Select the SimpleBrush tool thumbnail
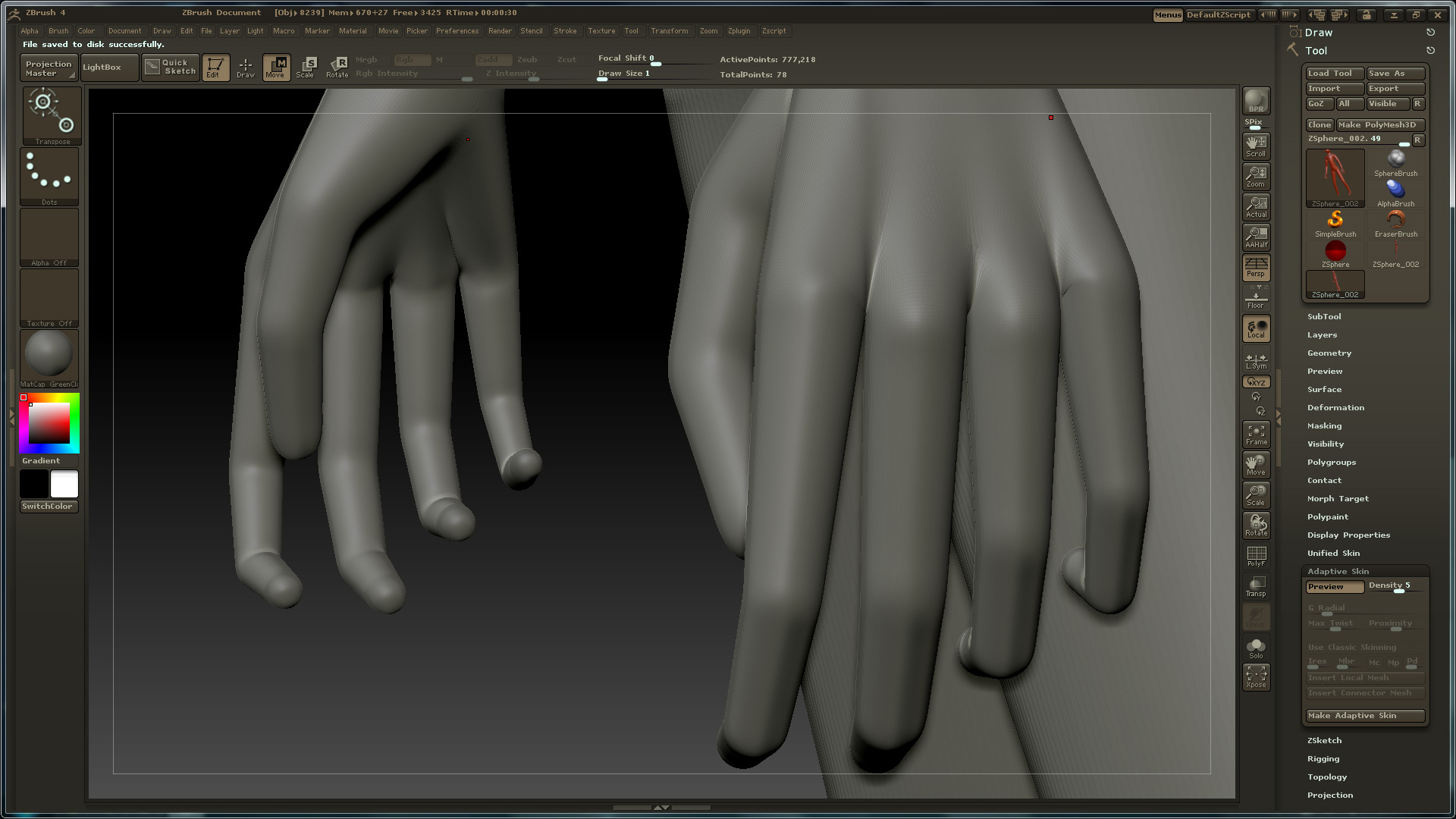Image resolution: width=1456 pixels, height=819 pixels. pos(1335,223)
